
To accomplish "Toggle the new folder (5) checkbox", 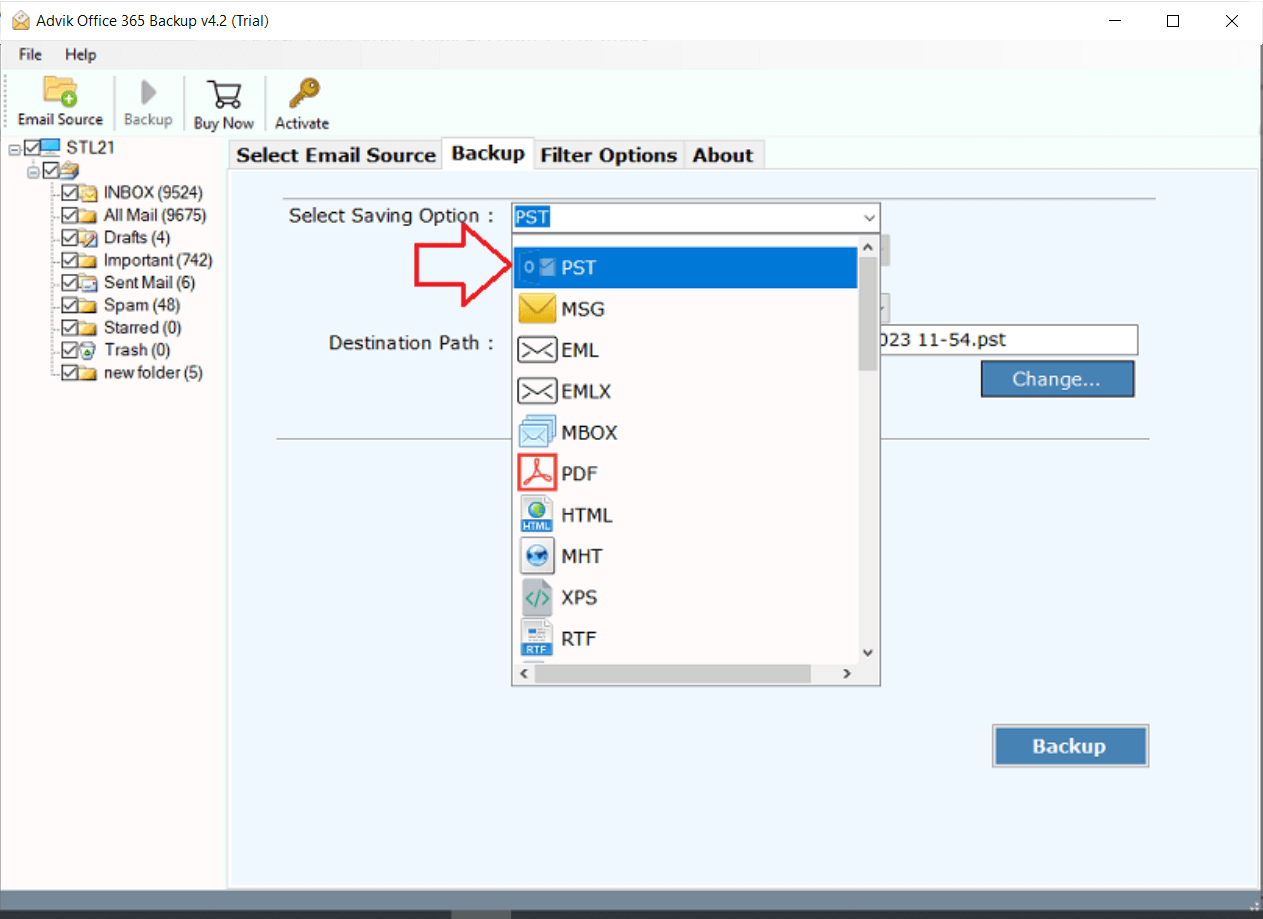I will point(70,373).
